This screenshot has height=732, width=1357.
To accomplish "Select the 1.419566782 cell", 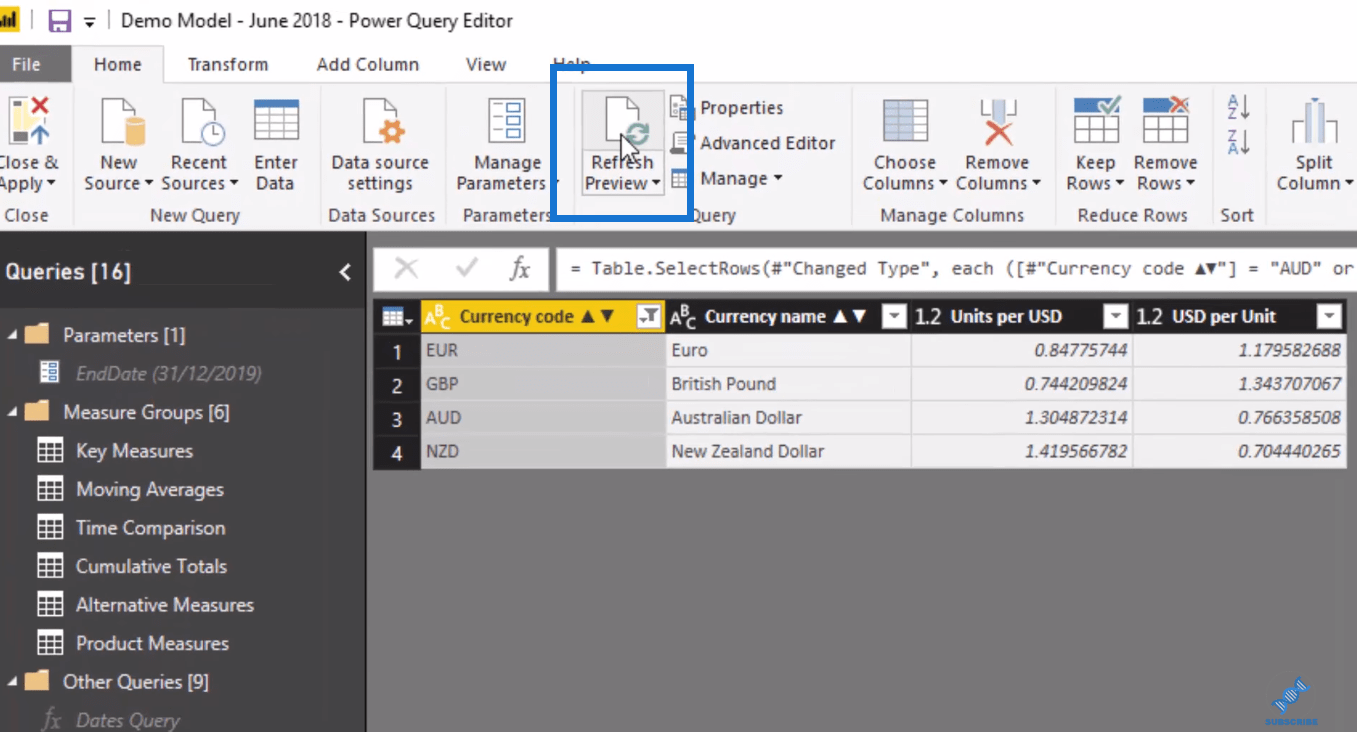I will 1022,451.
